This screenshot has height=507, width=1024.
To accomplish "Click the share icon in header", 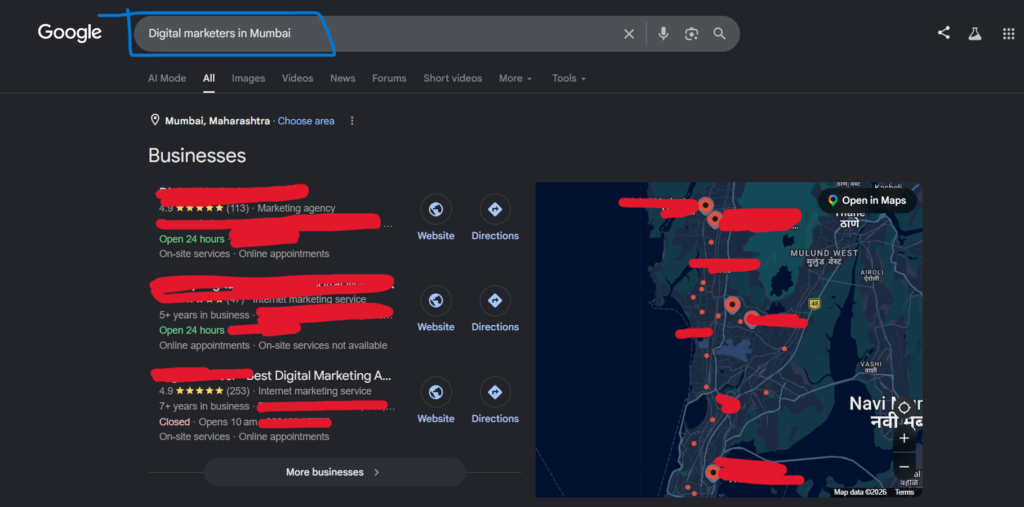I will point(944,33).
